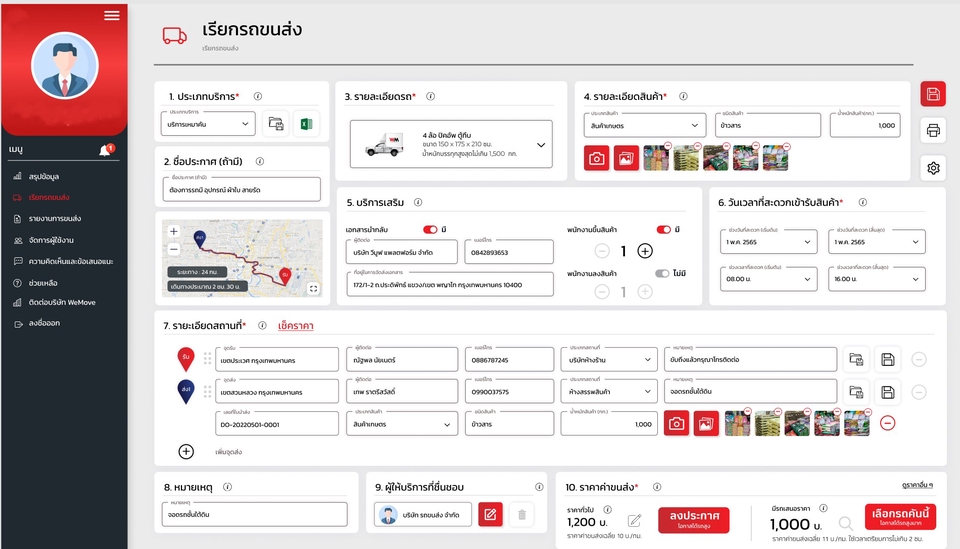Image resolution: width=960 pixels, height=549 pixels.
Task: Decrease loading staff count with minus
Action: 602,251
